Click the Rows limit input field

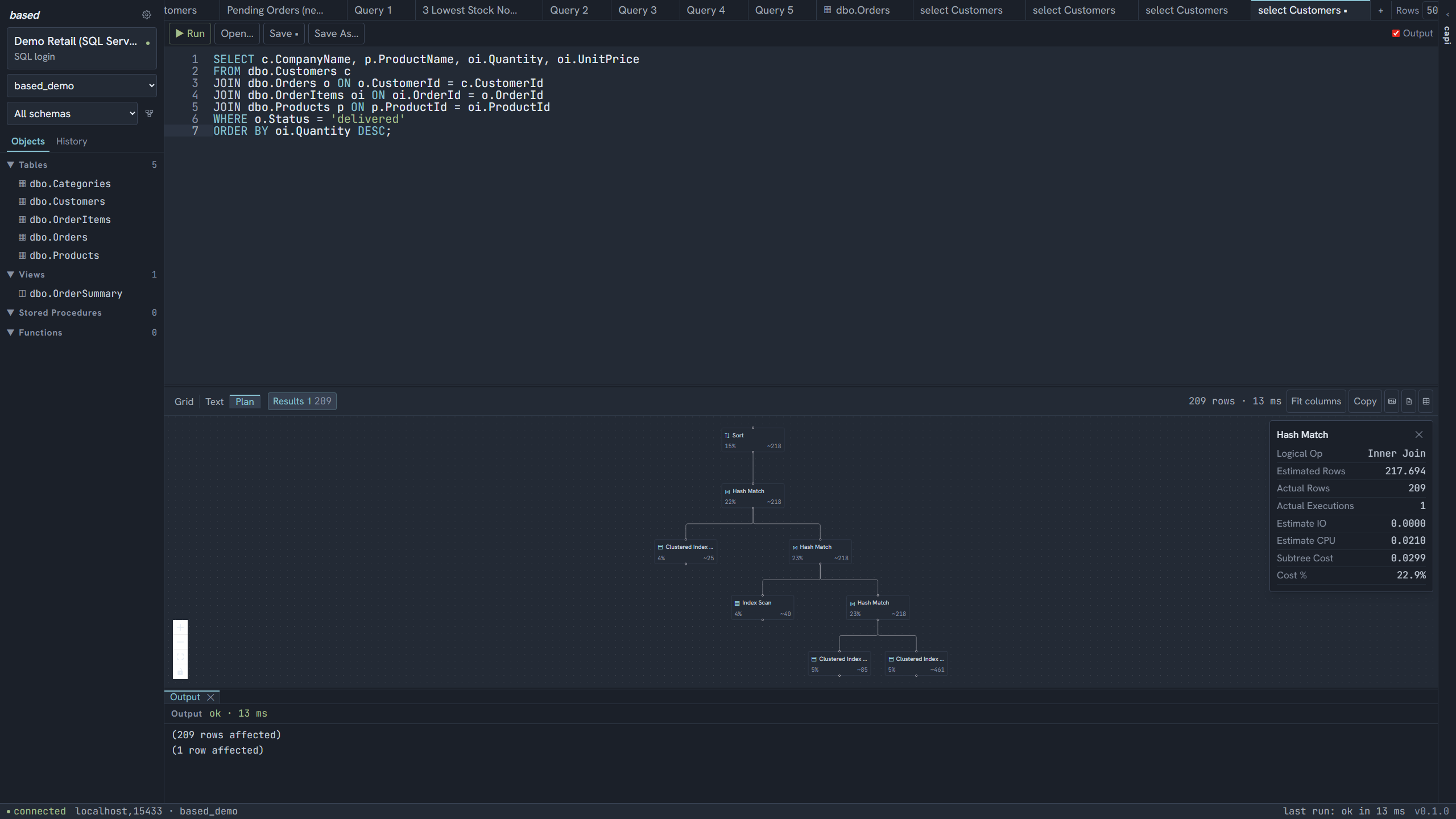1431,10
